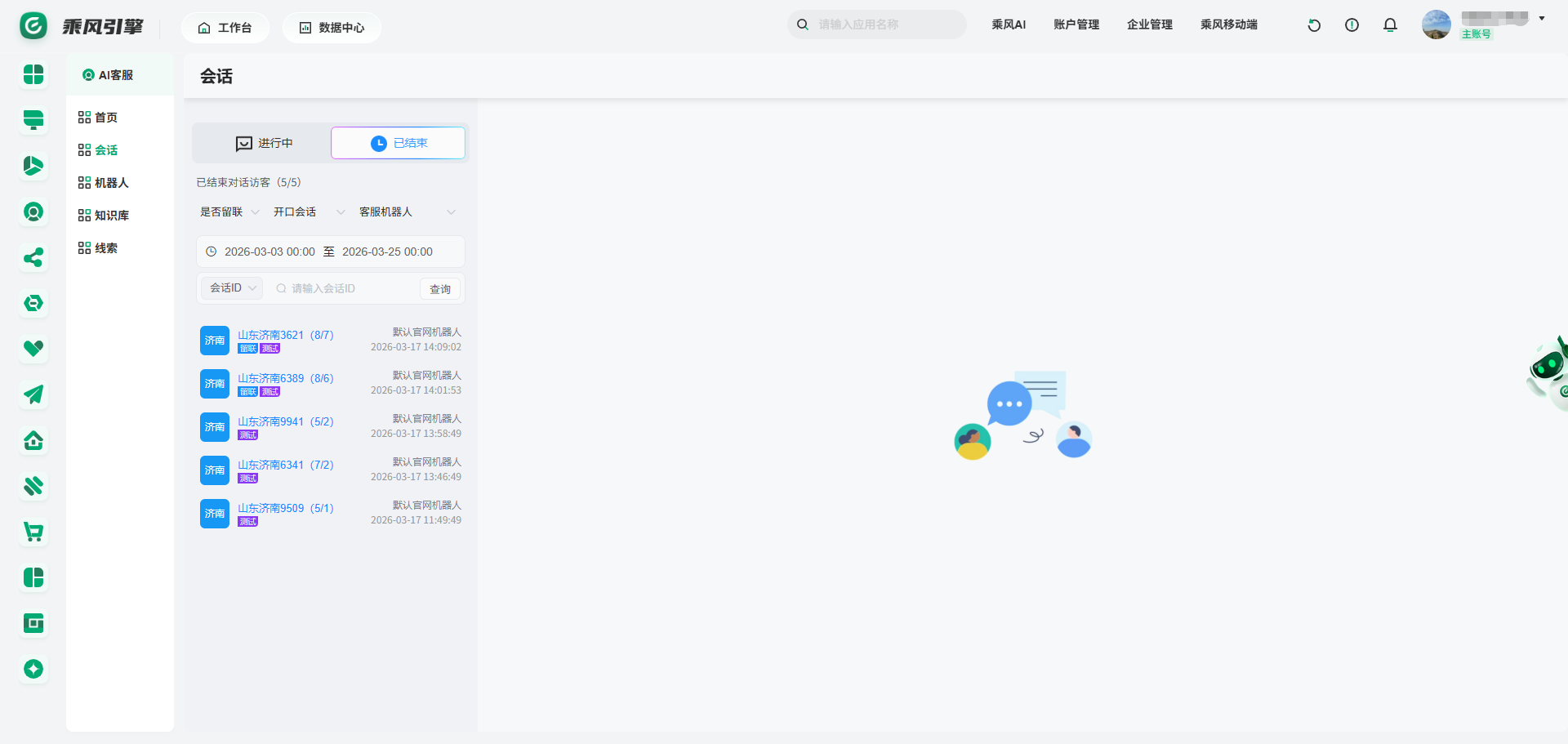The height and width of the screenshot is (744, 1568).
Task: Open the 开口会话 filter dropdown
Action: (309, 212)
